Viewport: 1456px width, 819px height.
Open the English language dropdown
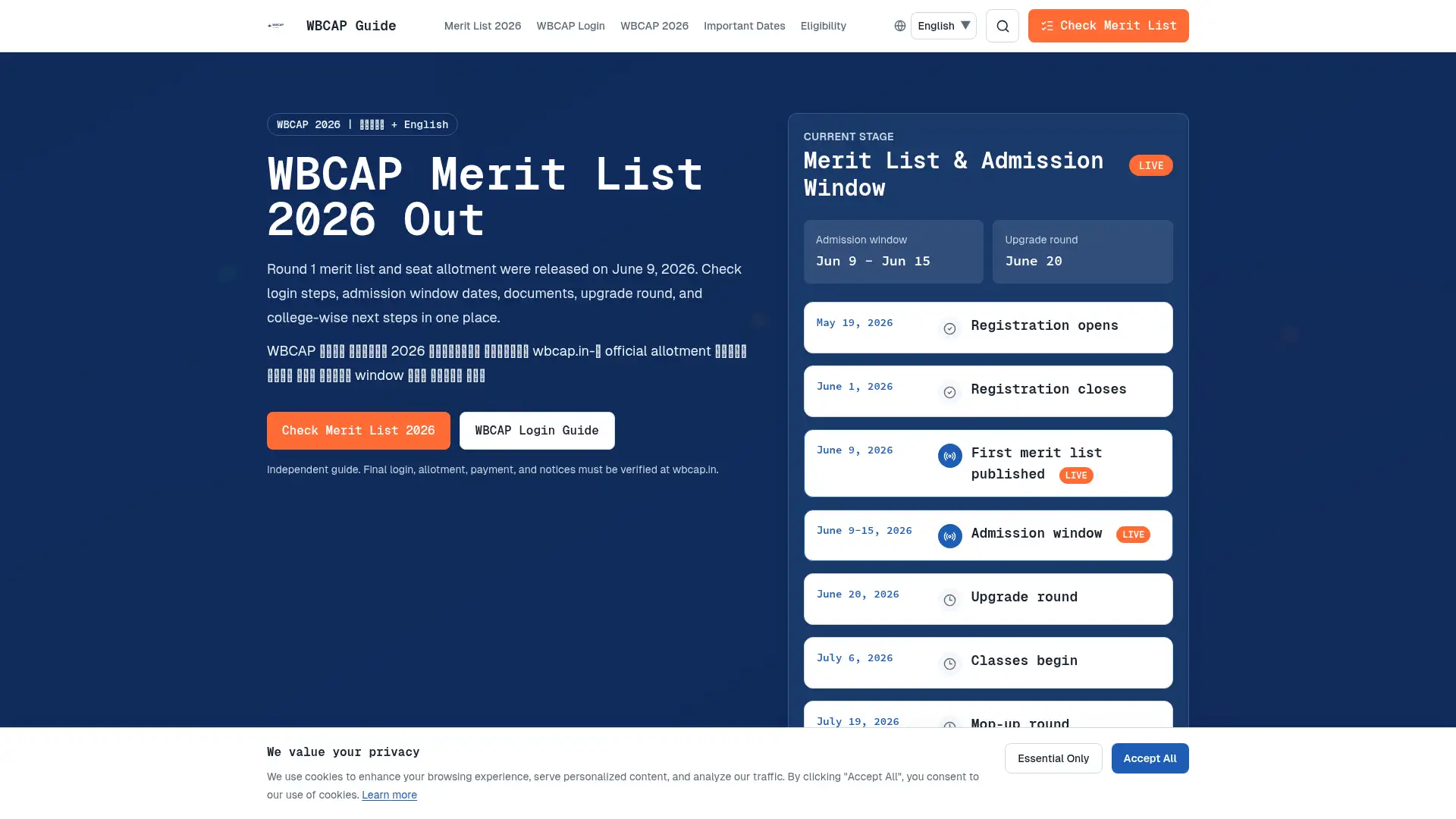[943, 26]
